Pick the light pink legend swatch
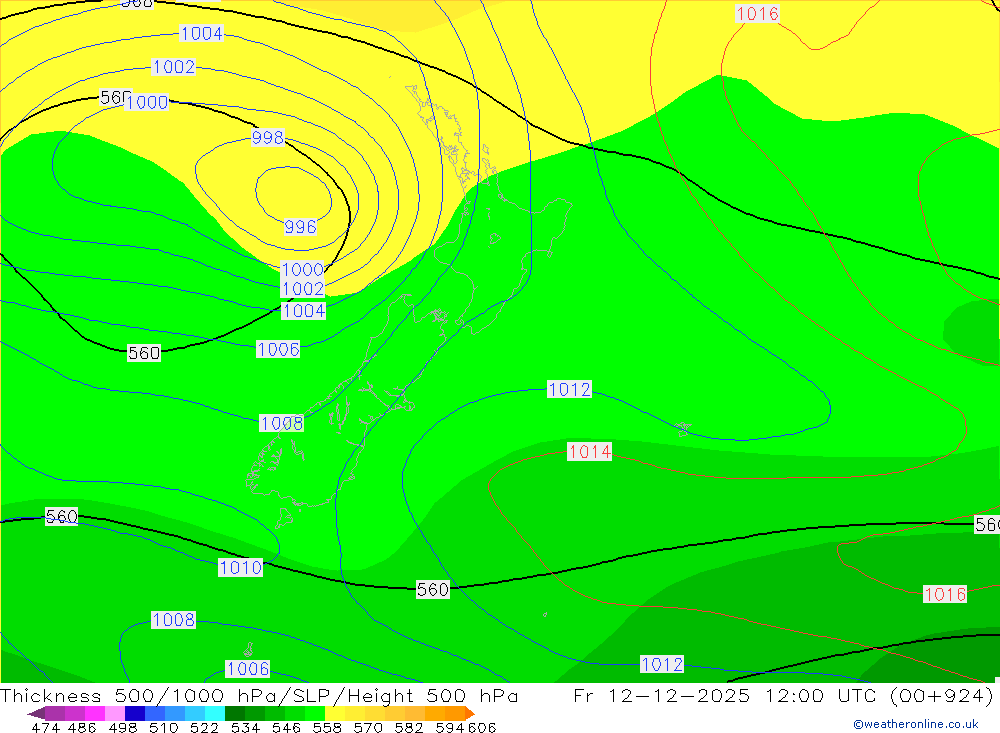 click(x=115, y=714)
